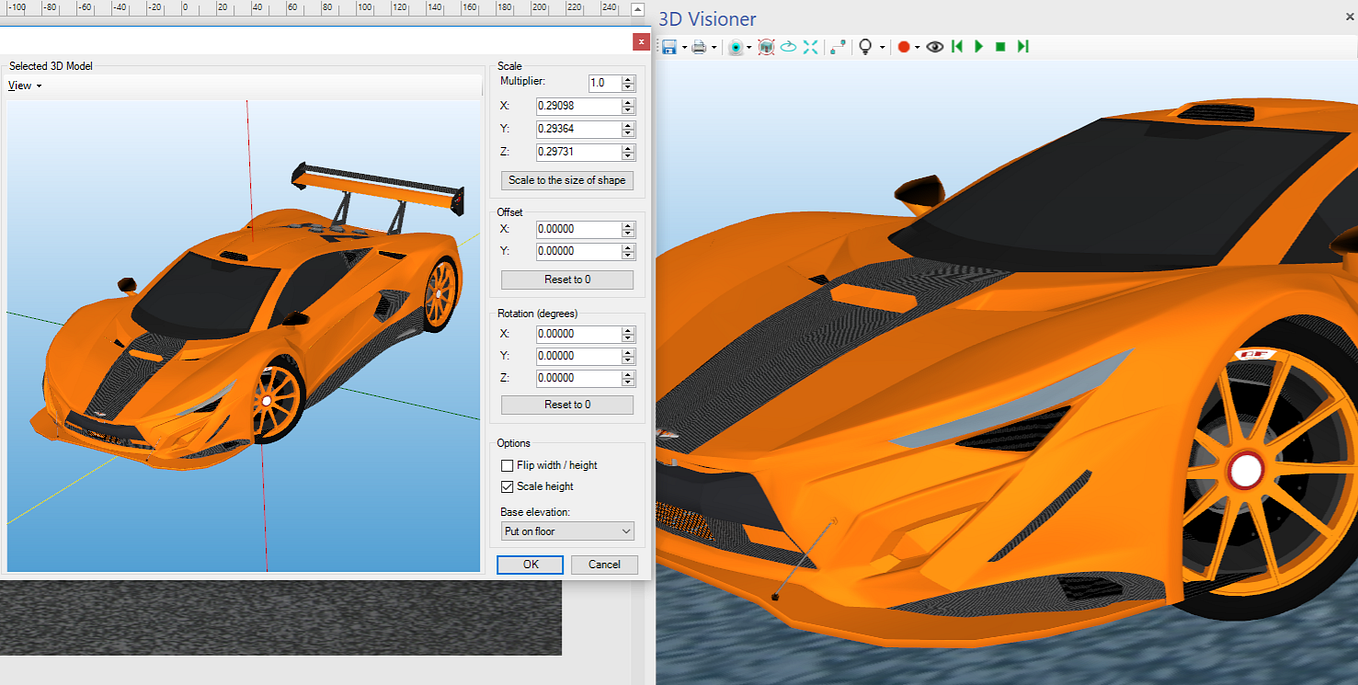Uncheck the Scale height checkbox
1358x685 pixels.
(507, 486)
